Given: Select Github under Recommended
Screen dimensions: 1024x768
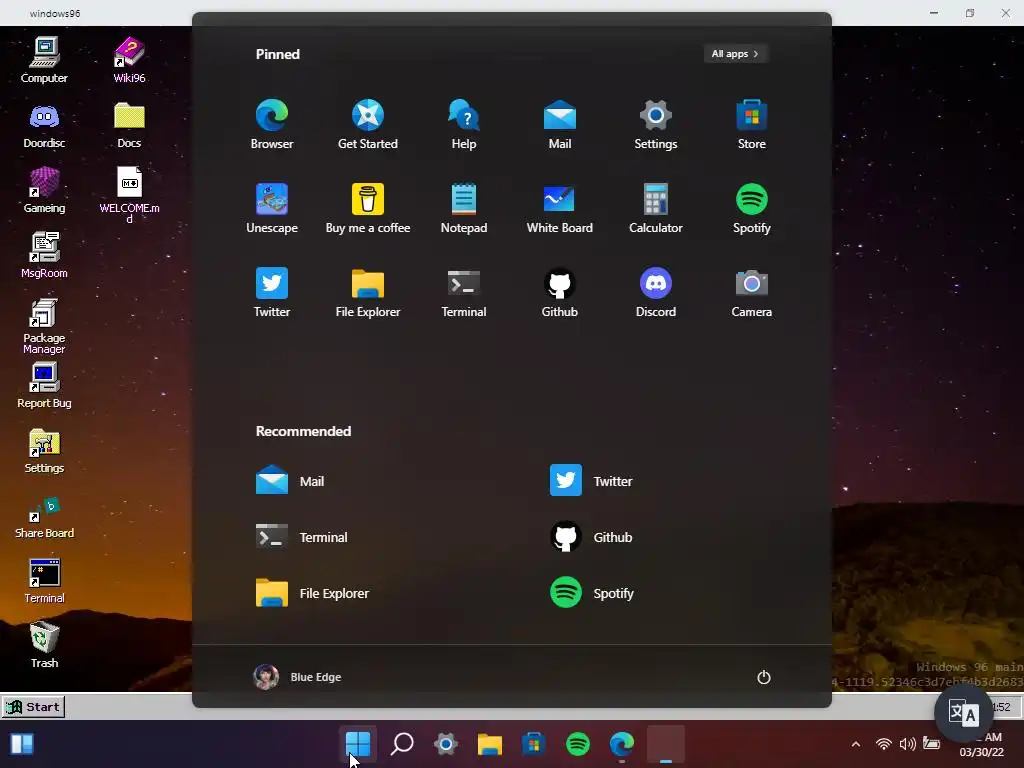Looking at the screenshot, I should [x=591, y=537].
